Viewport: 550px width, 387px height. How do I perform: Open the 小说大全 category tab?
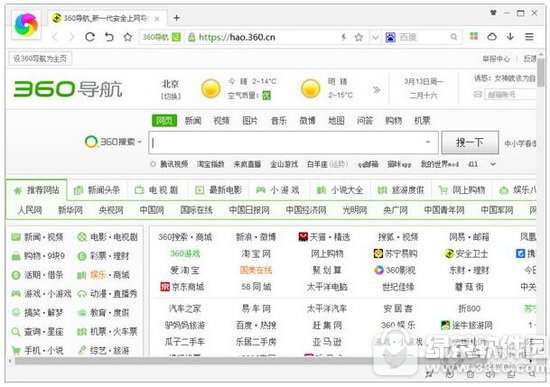340,190
